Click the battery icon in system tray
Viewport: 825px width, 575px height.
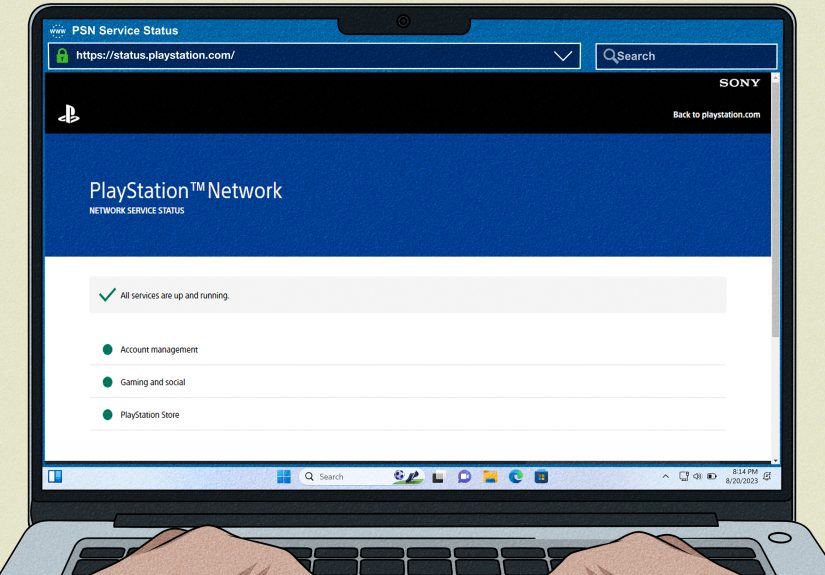point(712,477)
